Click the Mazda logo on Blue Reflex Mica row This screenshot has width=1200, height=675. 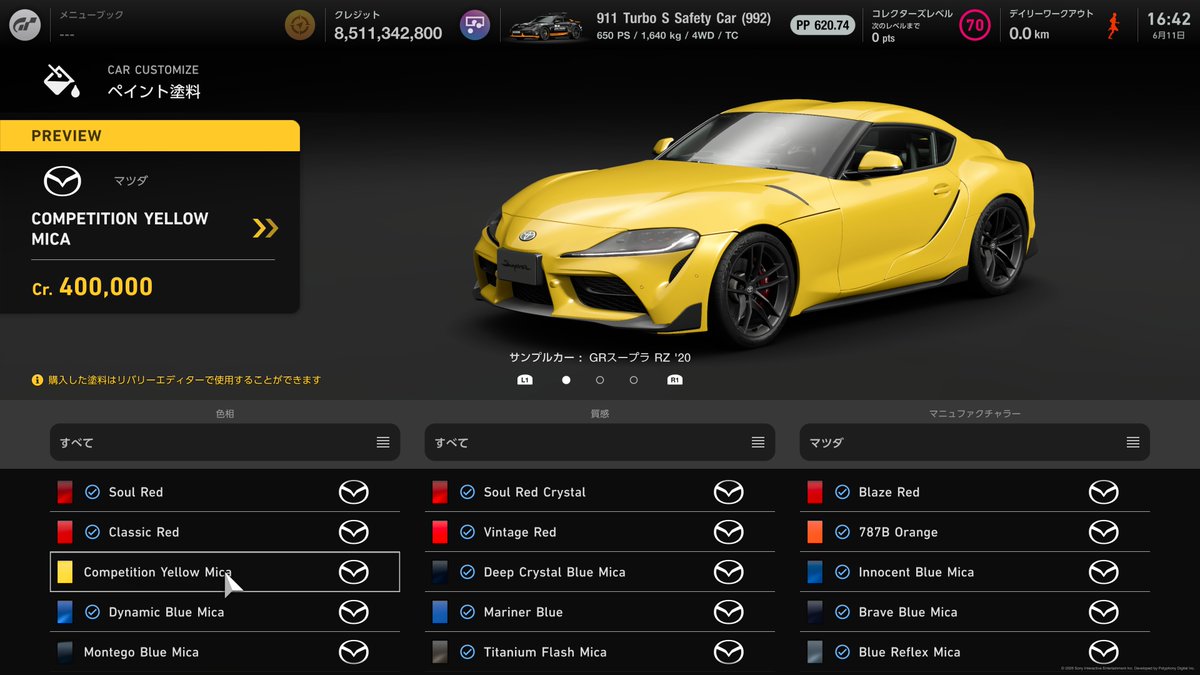pos(1103,652)
